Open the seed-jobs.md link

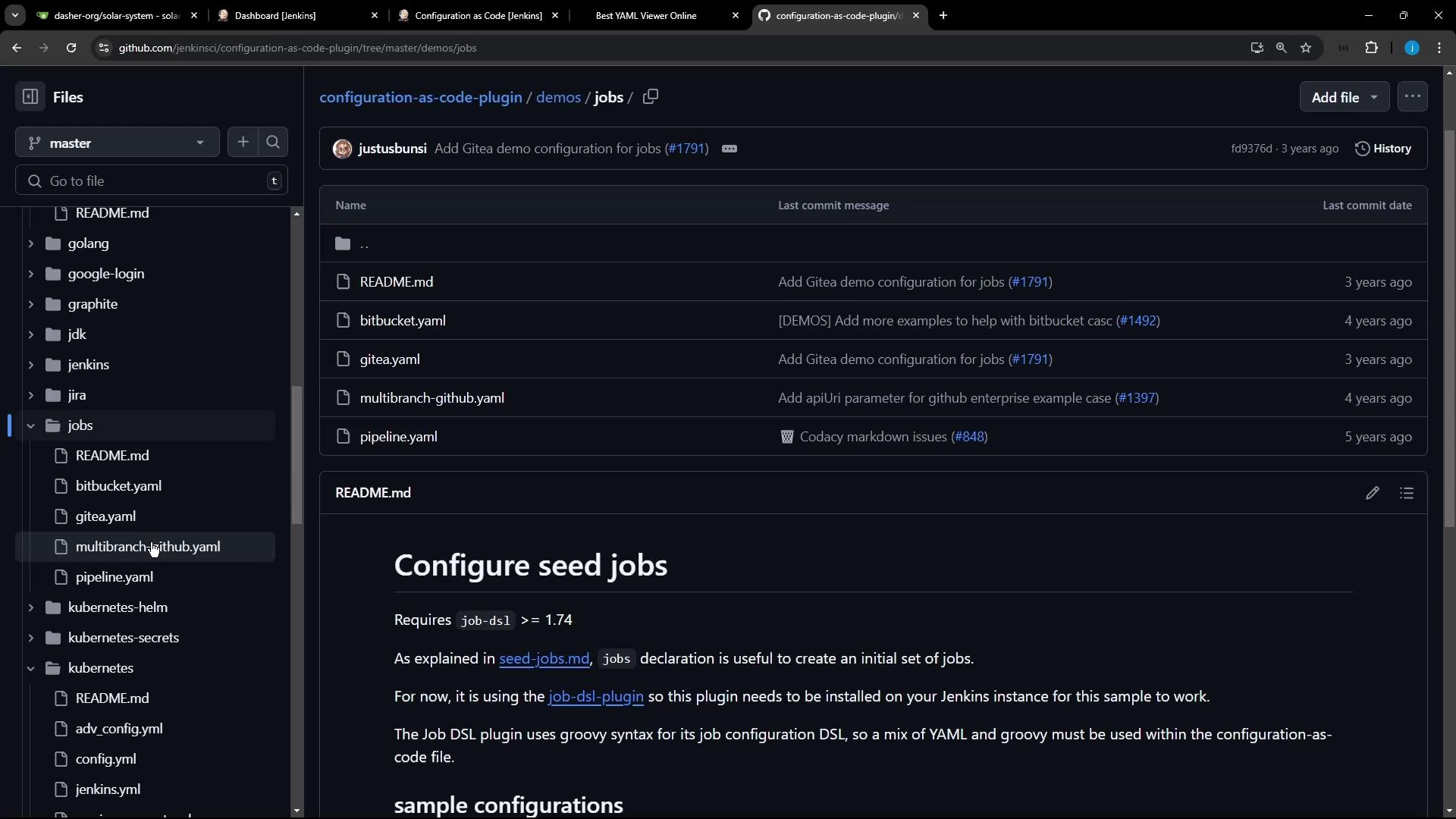[544, 659]
